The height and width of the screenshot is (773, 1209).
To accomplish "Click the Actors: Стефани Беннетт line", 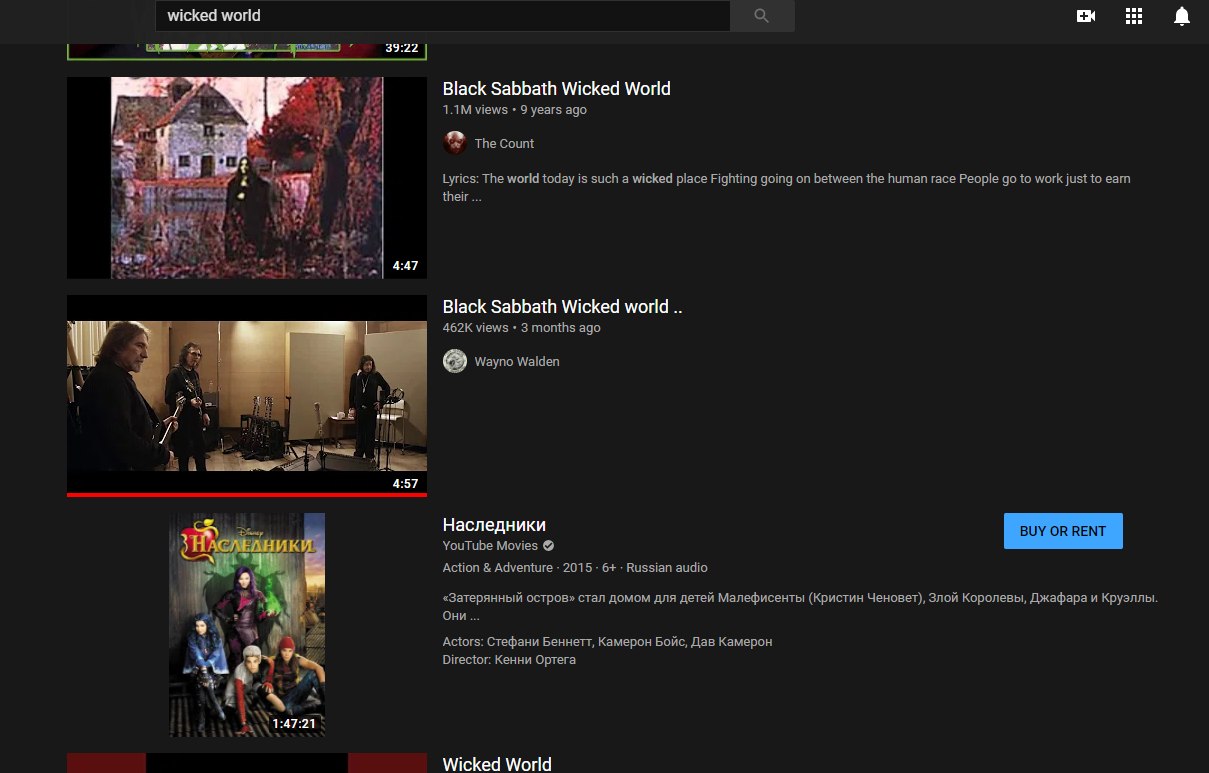I will 607,642.
